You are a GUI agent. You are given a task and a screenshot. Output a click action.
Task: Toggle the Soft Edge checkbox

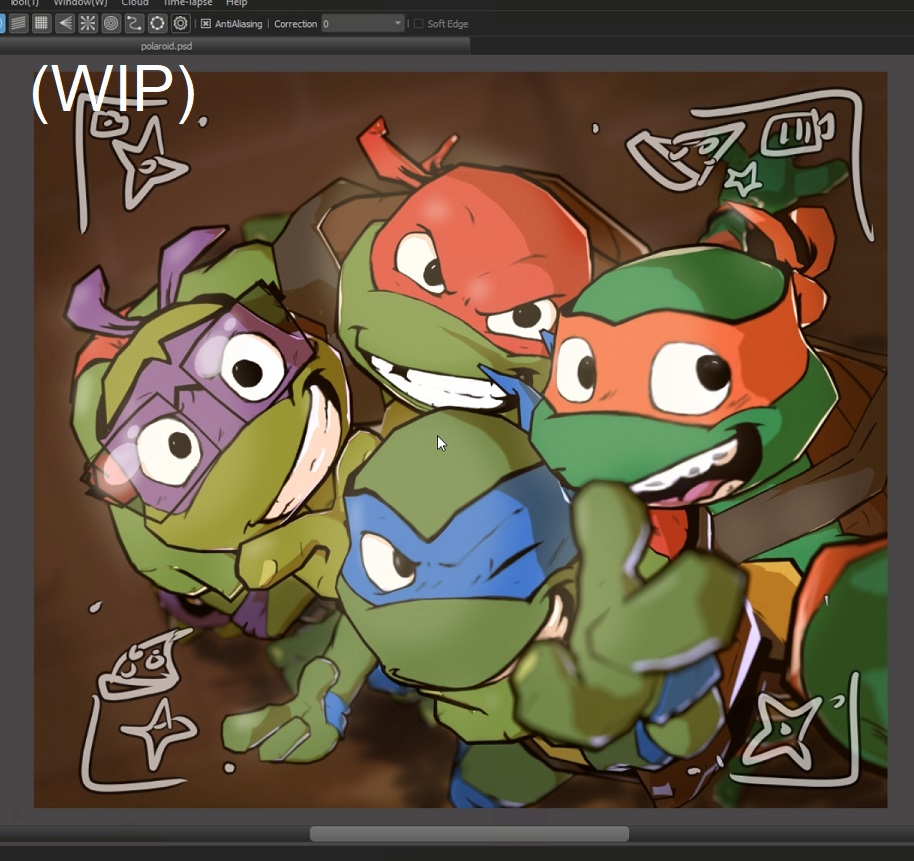point(418,24)
